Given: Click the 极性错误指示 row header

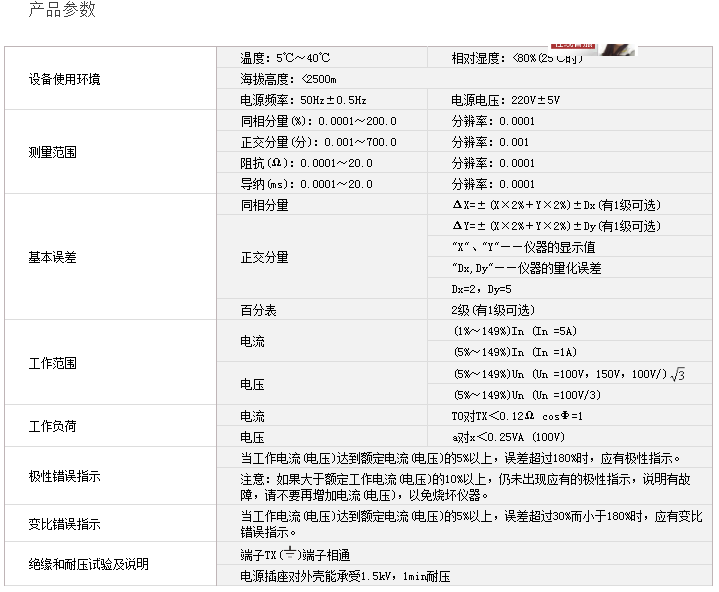Looking at the screenshot, I should (x=64, y=477).
